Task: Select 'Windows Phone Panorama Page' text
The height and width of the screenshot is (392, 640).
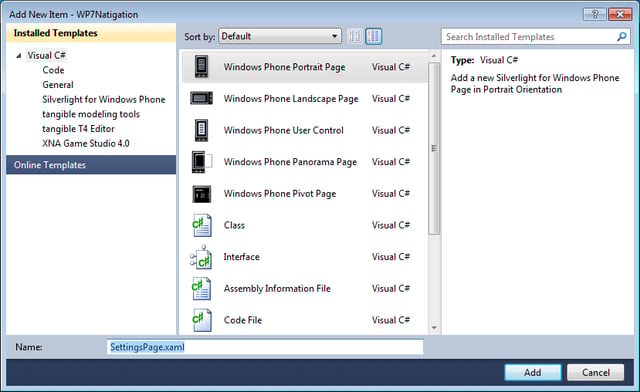Action: click(x=290, y=162)
